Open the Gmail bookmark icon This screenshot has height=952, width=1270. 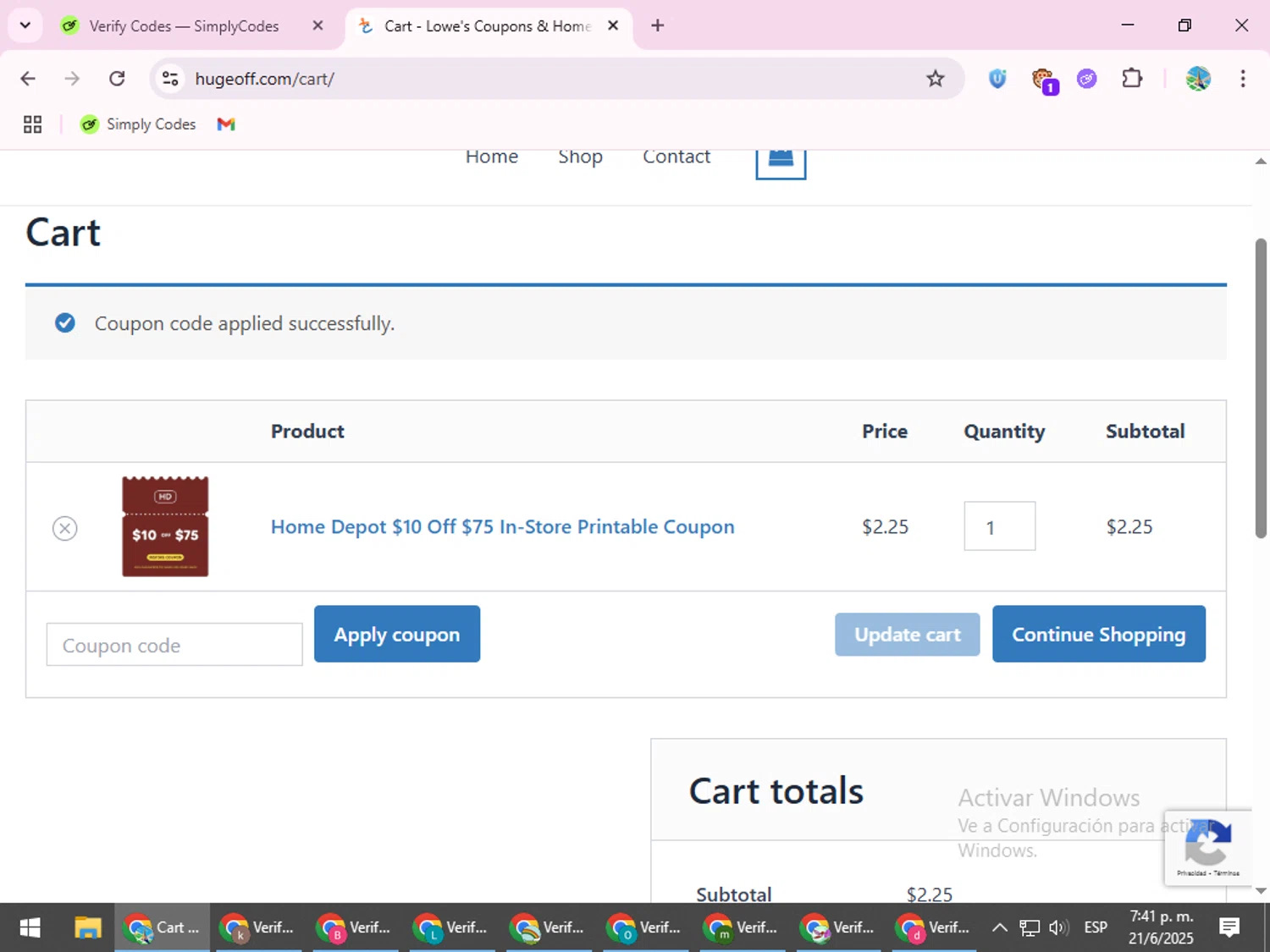(x=226, y=124)
